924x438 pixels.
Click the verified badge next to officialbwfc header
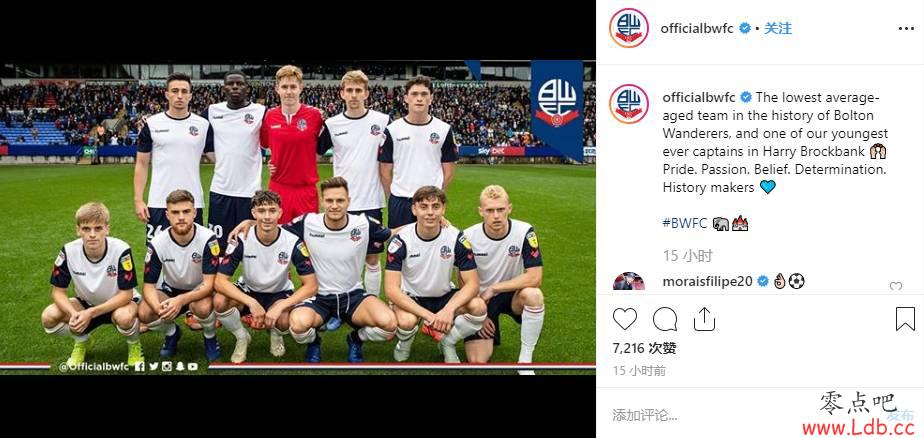745,28
